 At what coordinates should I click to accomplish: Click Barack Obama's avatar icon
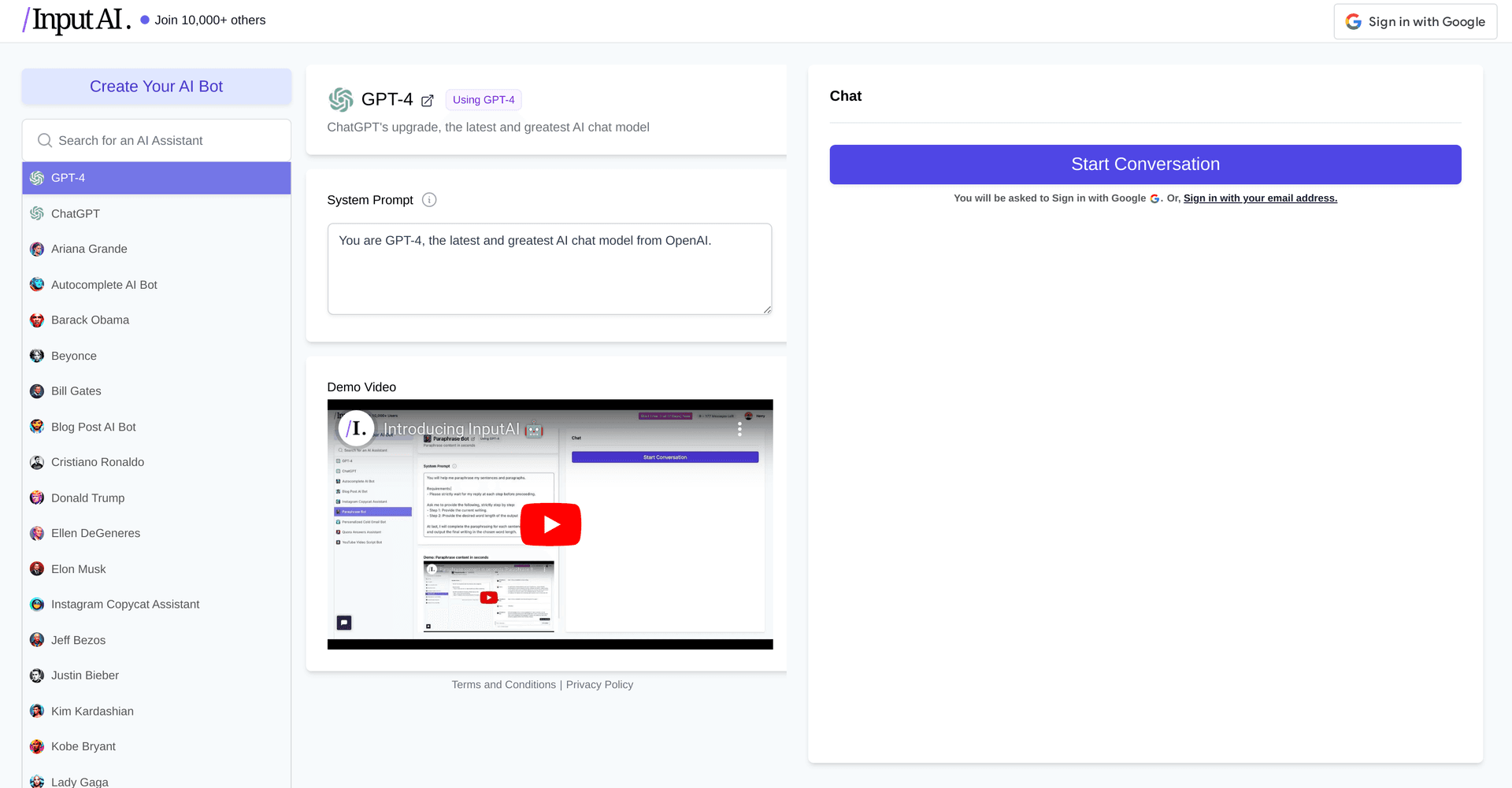click(37, 320)
